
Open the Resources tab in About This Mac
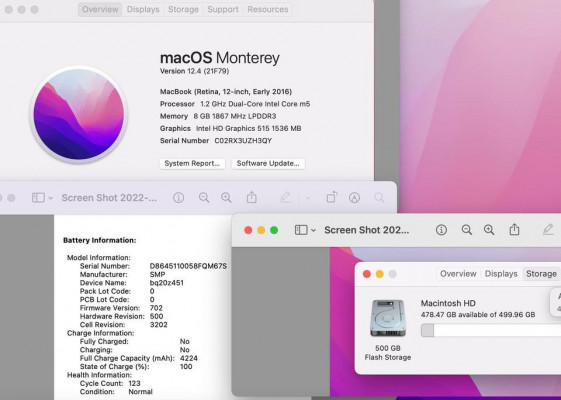point(268,9)
